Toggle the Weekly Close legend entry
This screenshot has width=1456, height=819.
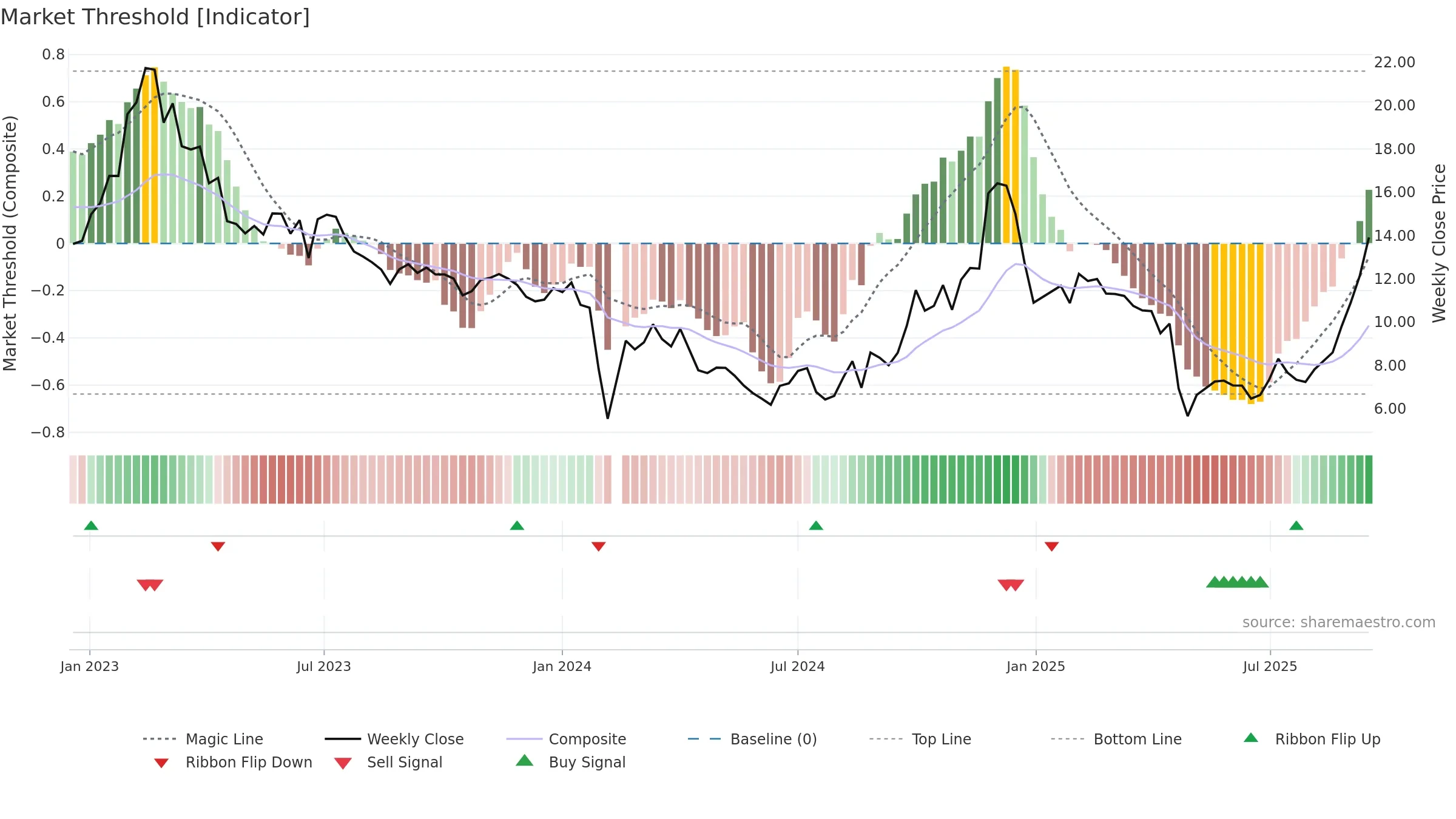394,739
